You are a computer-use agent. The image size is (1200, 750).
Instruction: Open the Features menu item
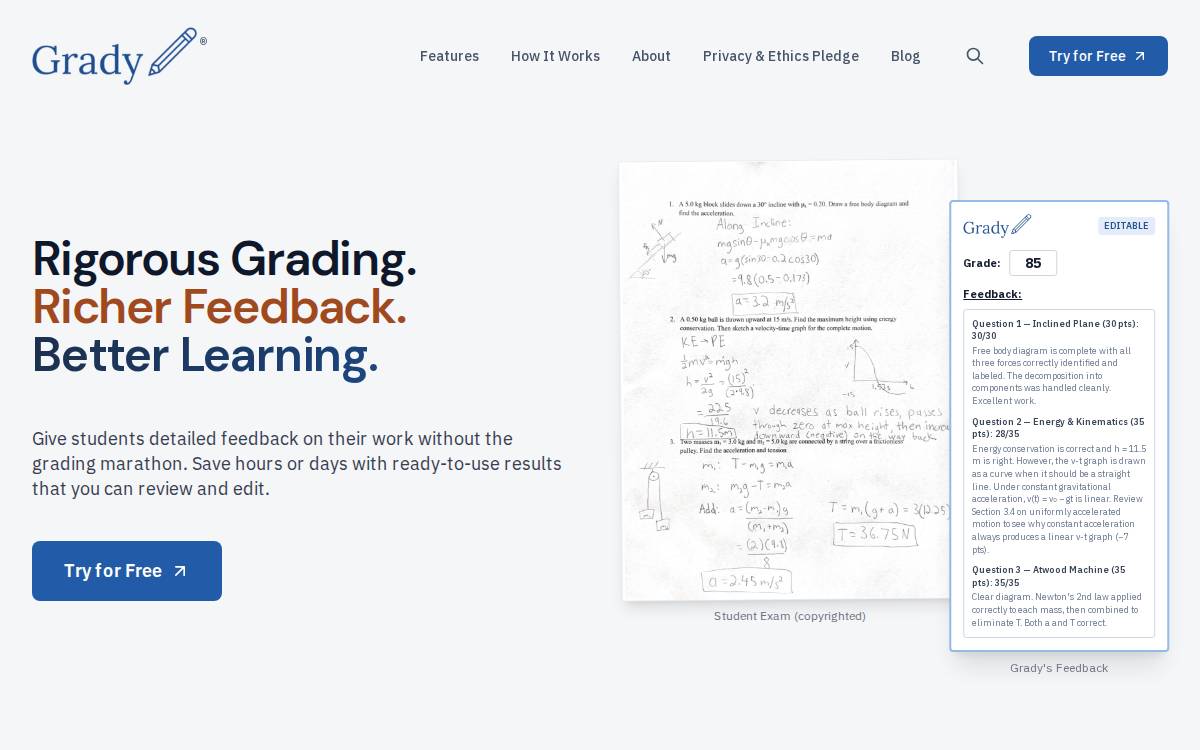pos(449,56)
